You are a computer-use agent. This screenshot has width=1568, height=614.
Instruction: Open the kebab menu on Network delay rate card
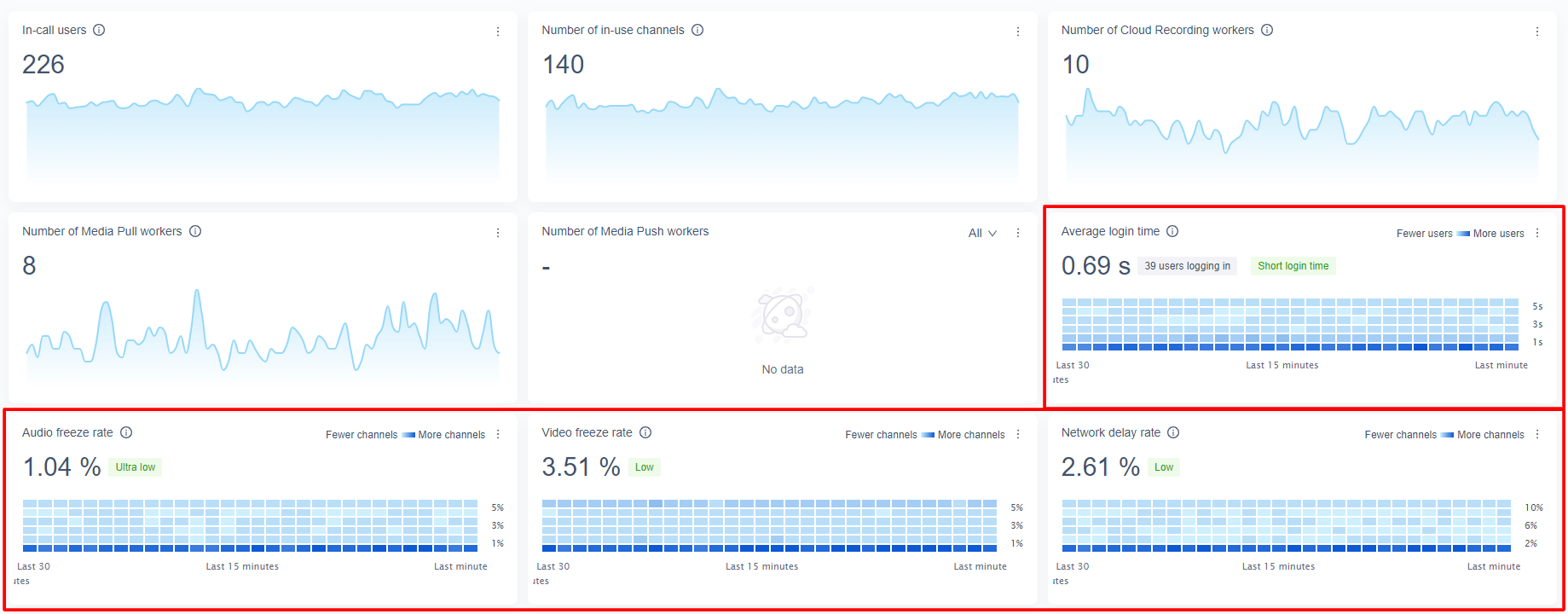(1537, 434)
